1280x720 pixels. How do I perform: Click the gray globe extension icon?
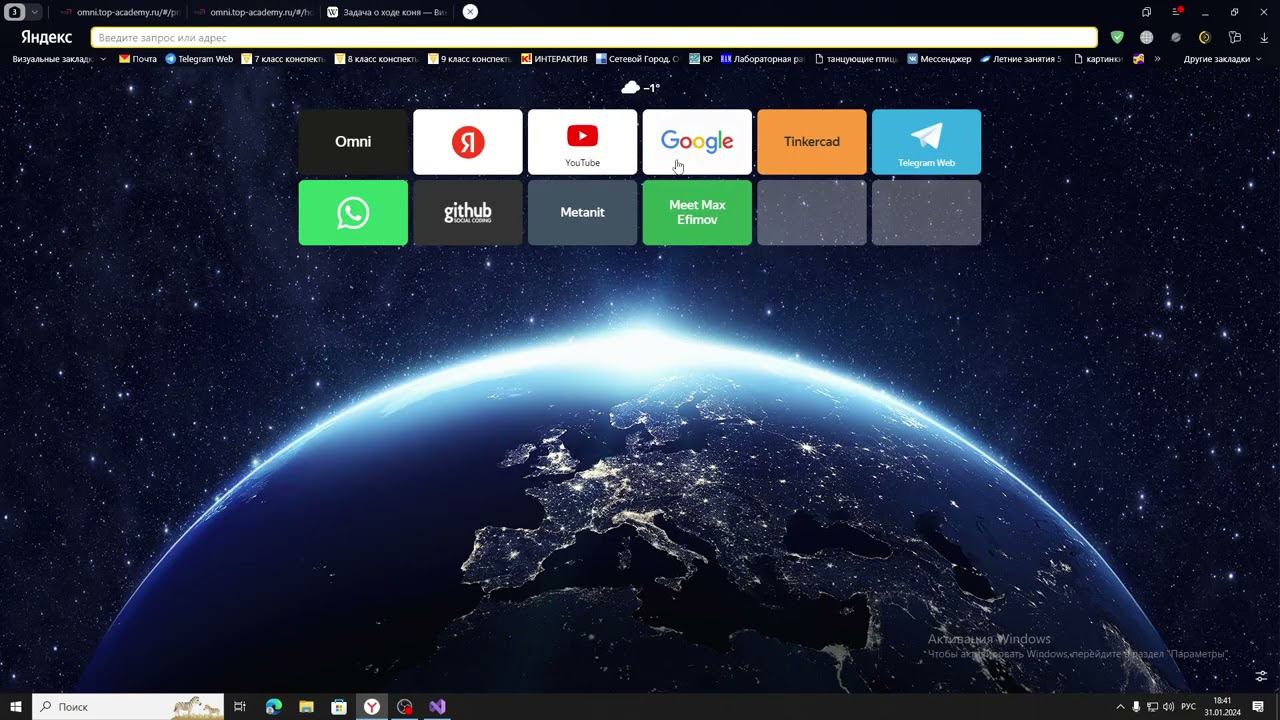click(x=1147, y=37)
